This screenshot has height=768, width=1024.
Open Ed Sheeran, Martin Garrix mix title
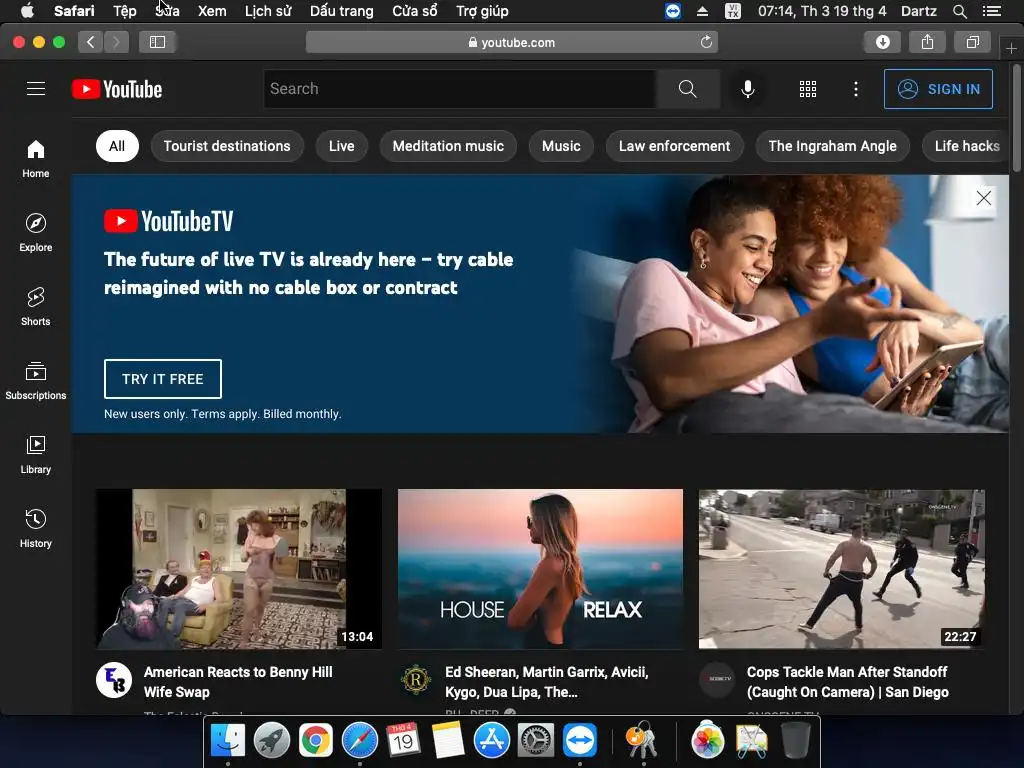(x=547, y=682)
